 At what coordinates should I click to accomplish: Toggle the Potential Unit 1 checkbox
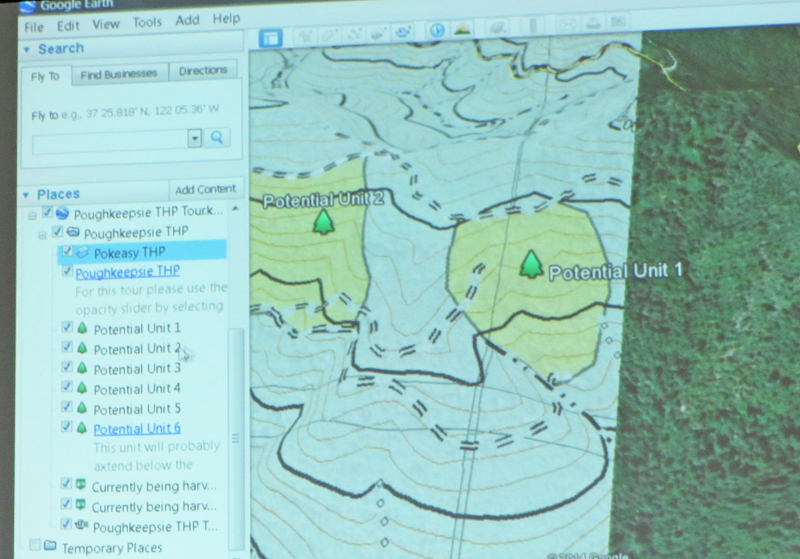point(67,327)
